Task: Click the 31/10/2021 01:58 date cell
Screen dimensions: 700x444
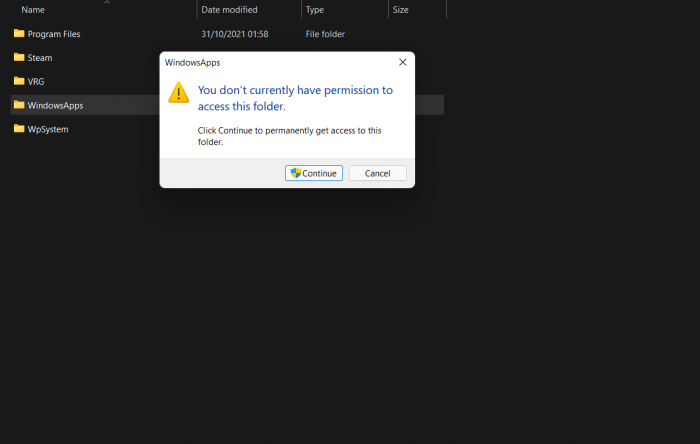Action: (x=235, y=34)
